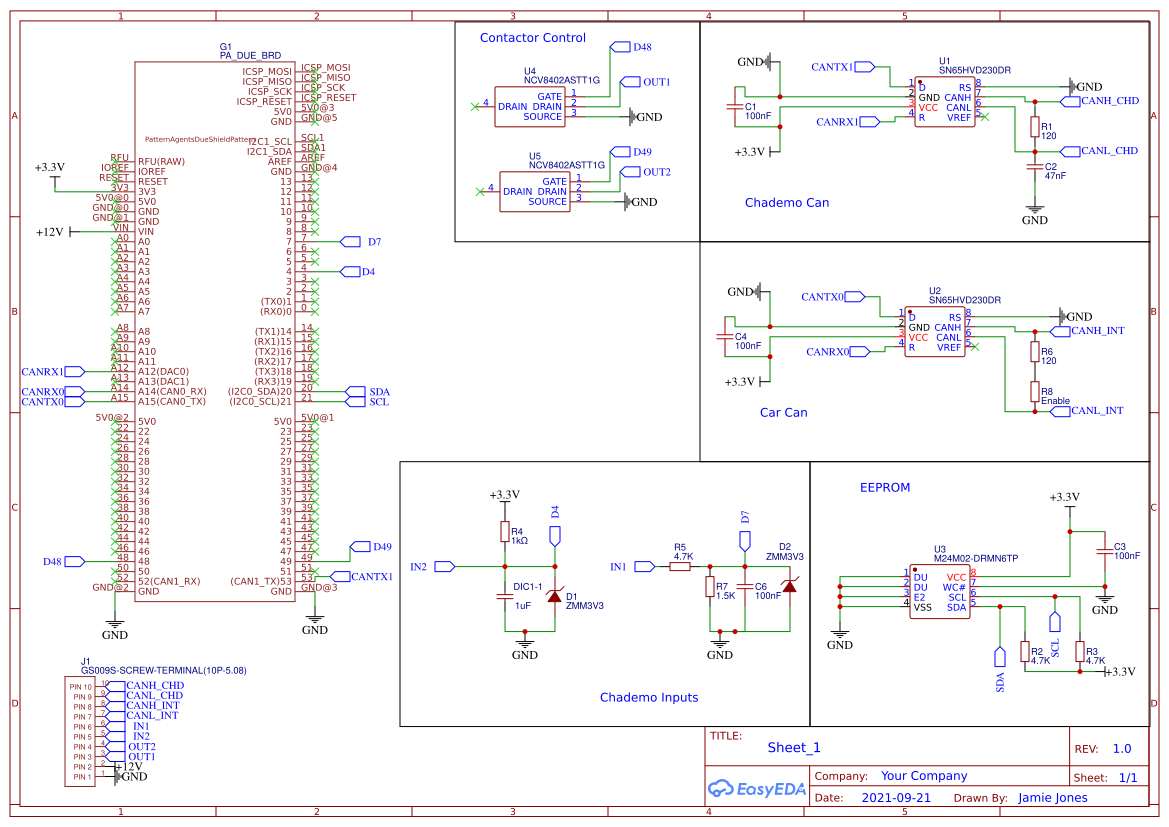The width and height of the screenshot is (1169, 827).
Task: Click the U4 NCV8402ASTT1G driver symbol
Action: 529,106
